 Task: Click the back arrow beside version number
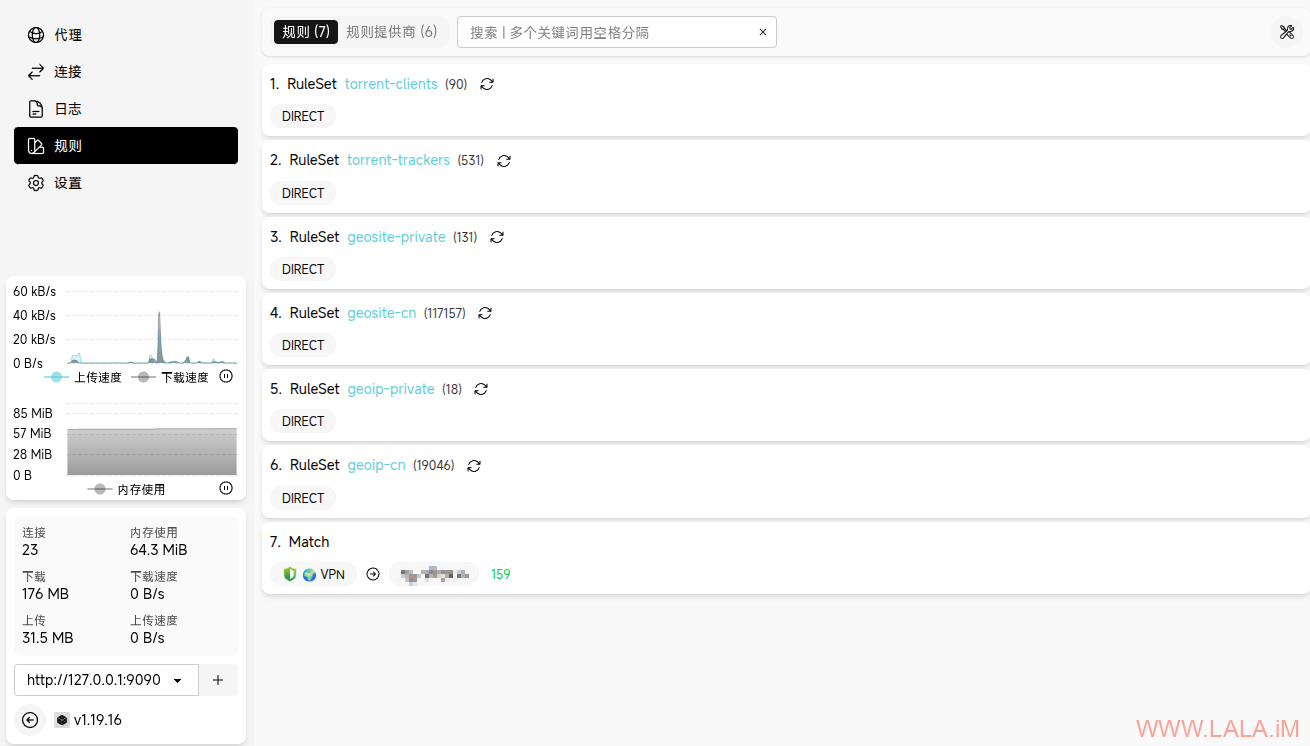(30, 720)
